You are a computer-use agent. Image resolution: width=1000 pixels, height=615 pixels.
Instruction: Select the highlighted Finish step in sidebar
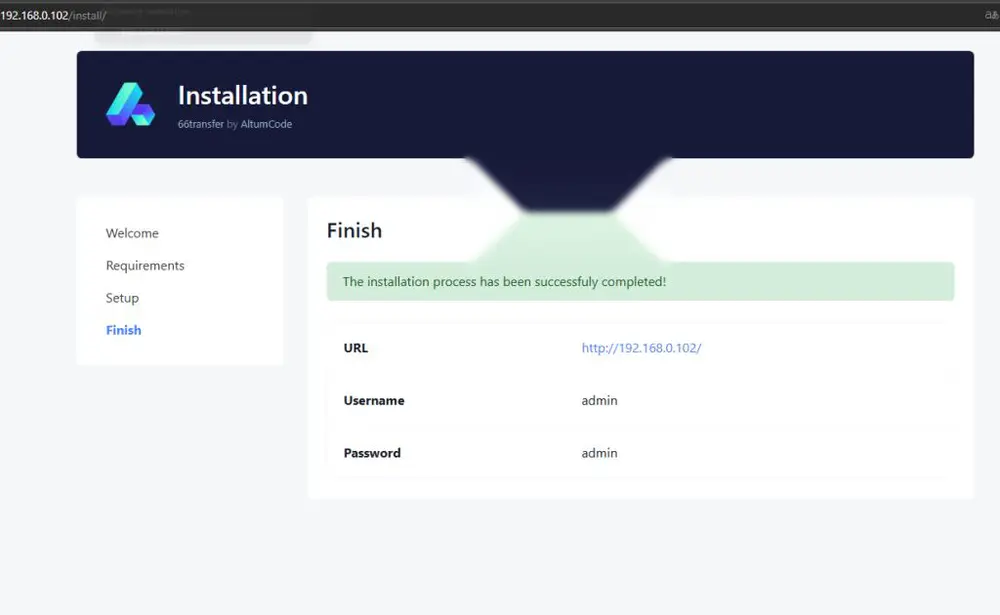point(124,330)
